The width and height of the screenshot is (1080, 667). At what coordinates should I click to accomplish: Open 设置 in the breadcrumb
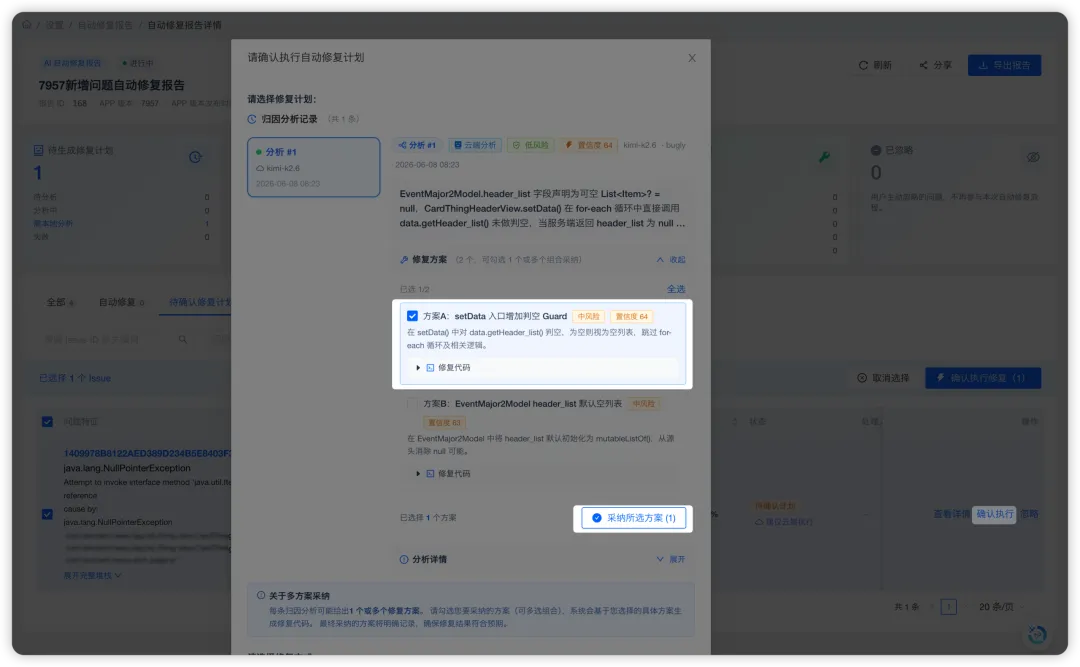[x=54, y=25]
